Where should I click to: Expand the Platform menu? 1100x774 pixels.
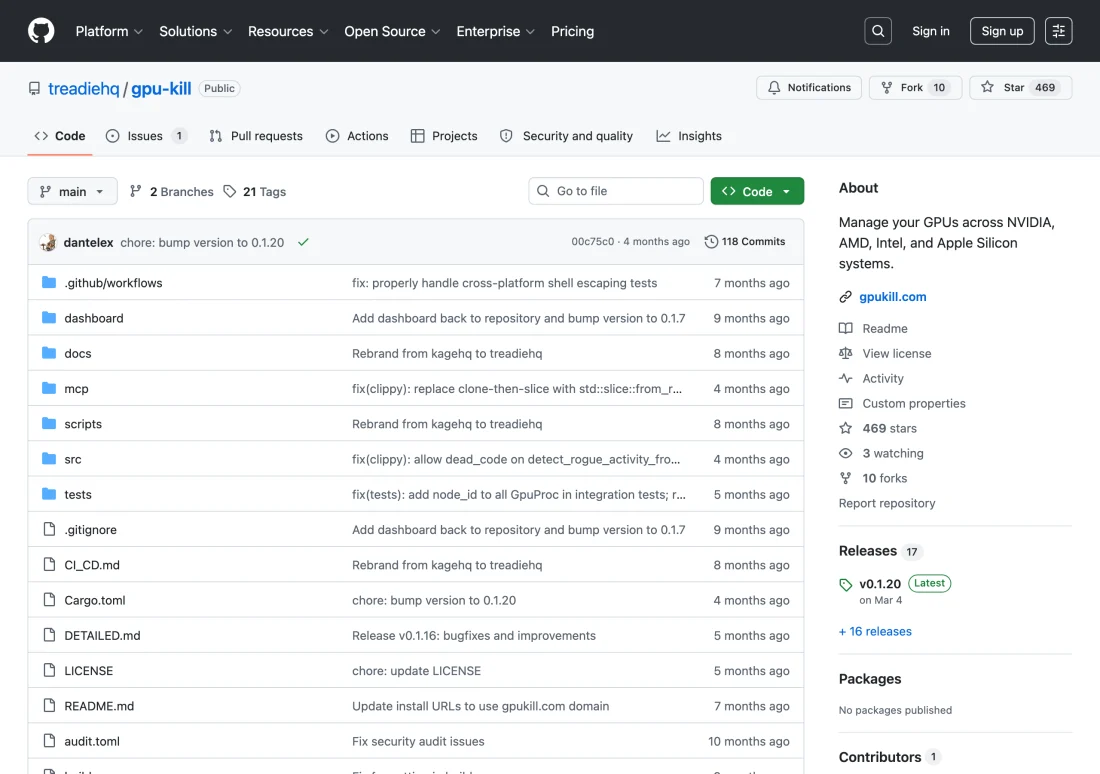109,31
